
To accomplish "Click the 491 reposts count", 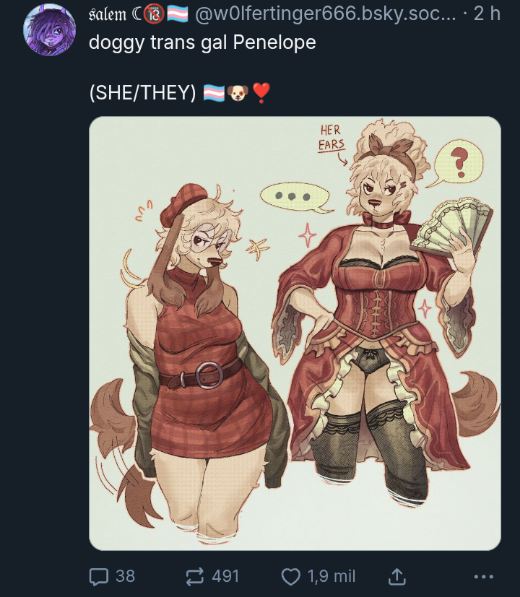I will pos(225,576).
